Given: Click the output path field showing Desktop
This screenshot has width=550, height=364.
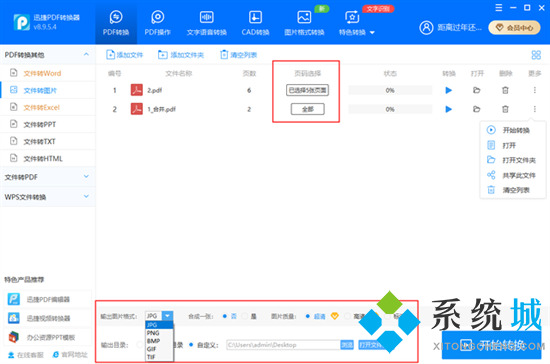Looking at the screenshot, I should coord(283,345).
